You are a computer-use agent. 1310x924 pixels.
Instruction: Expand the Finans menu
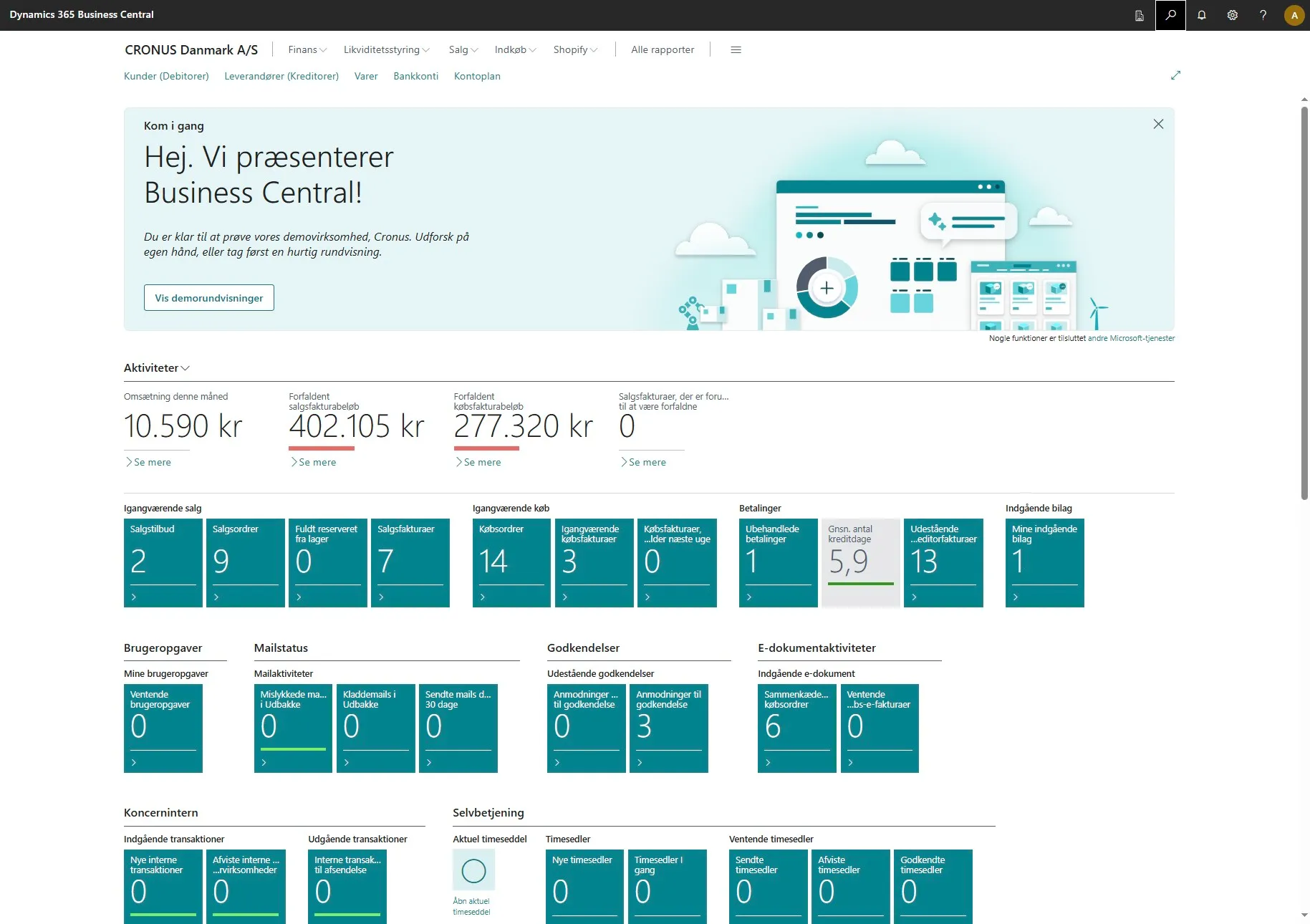tap(307, 49)
